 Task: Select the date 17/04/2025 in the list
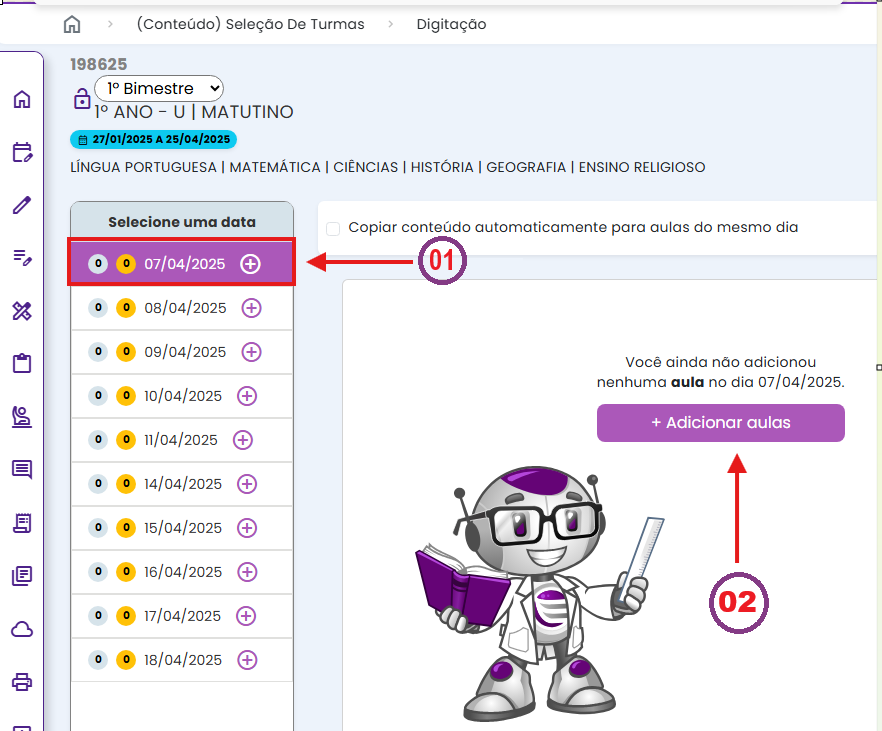183,616
